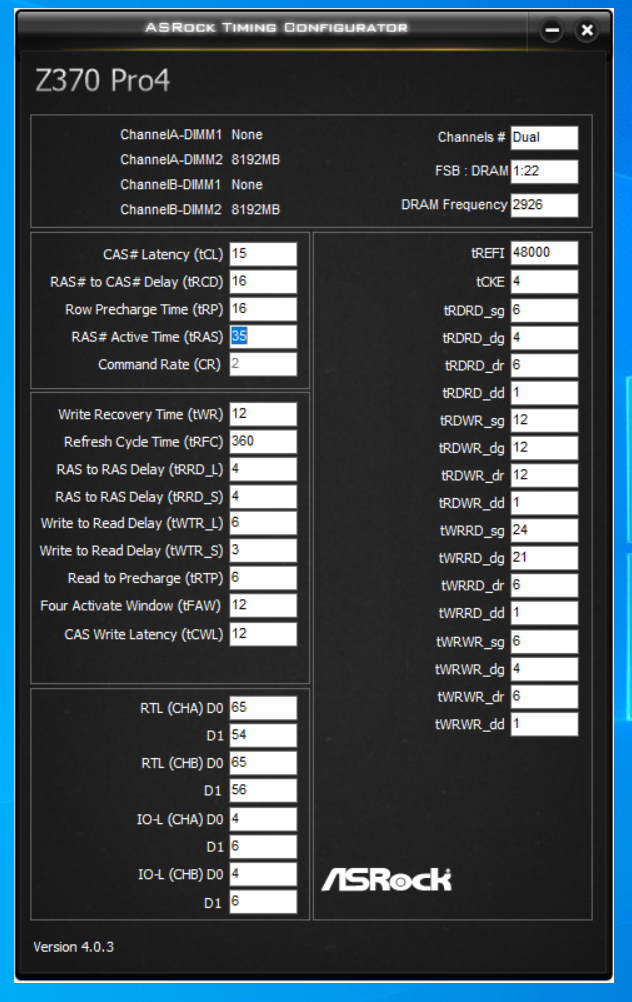This screenshot has height=1002, width=632.
Task: Select the IO-L (CHB) D1 field
Action: [x=263, y=901]
